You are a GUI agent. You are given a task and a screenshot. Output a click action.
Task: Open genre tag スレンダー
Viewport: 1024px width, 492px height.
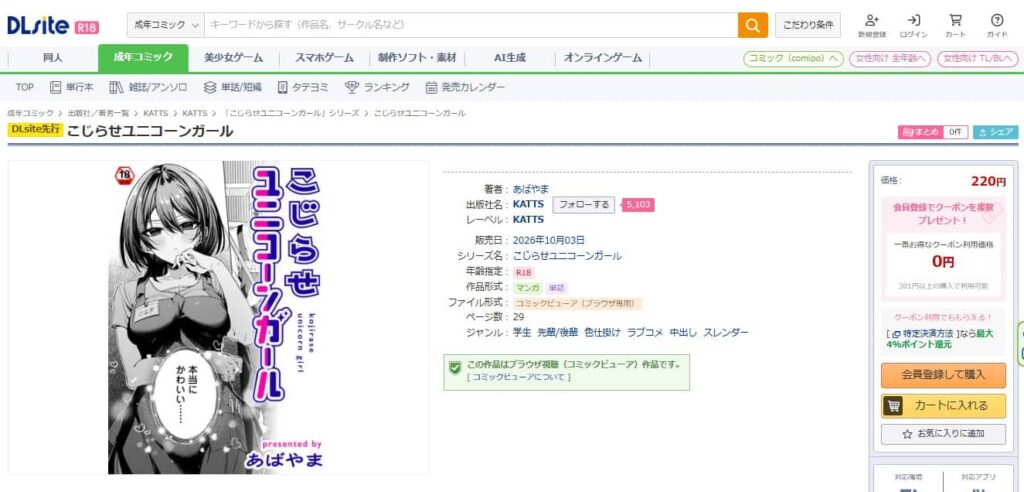point(726,333)
